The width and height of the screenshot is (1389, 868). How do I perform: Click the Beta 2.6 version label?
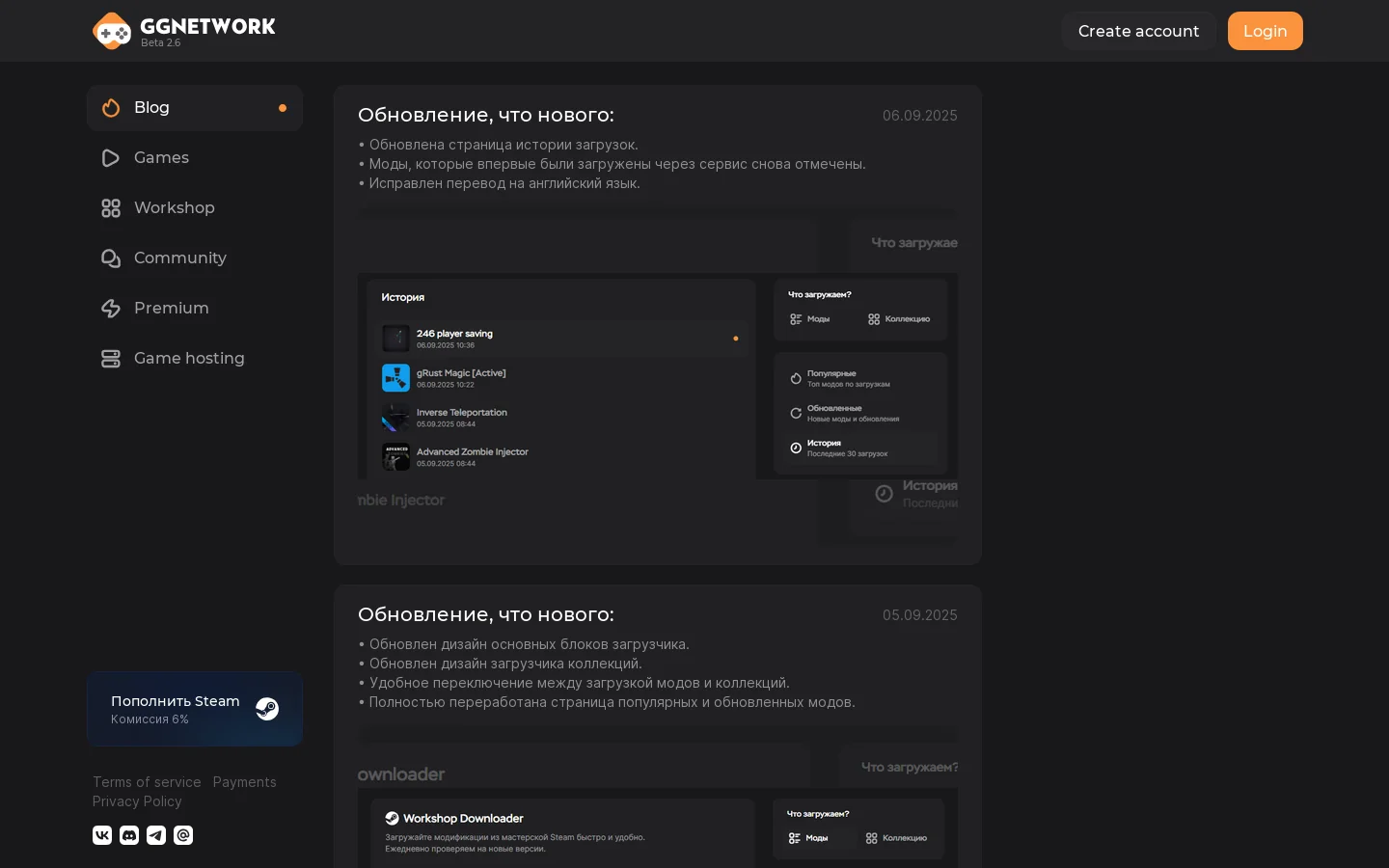click(160, 43)
